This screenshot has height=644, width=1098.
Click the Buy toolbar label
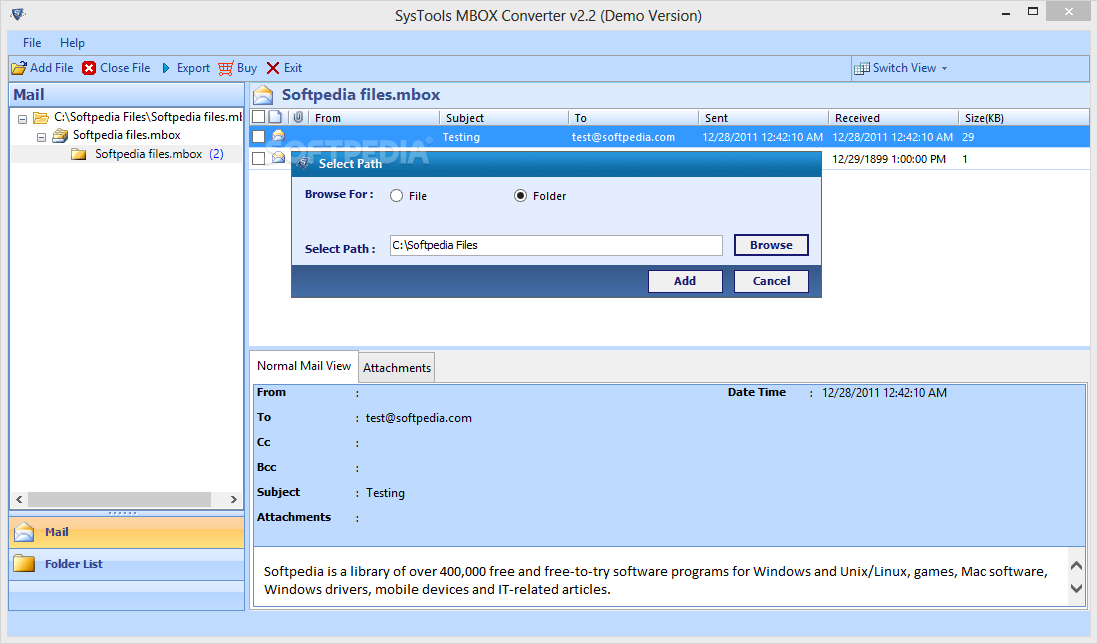[247, 68]
